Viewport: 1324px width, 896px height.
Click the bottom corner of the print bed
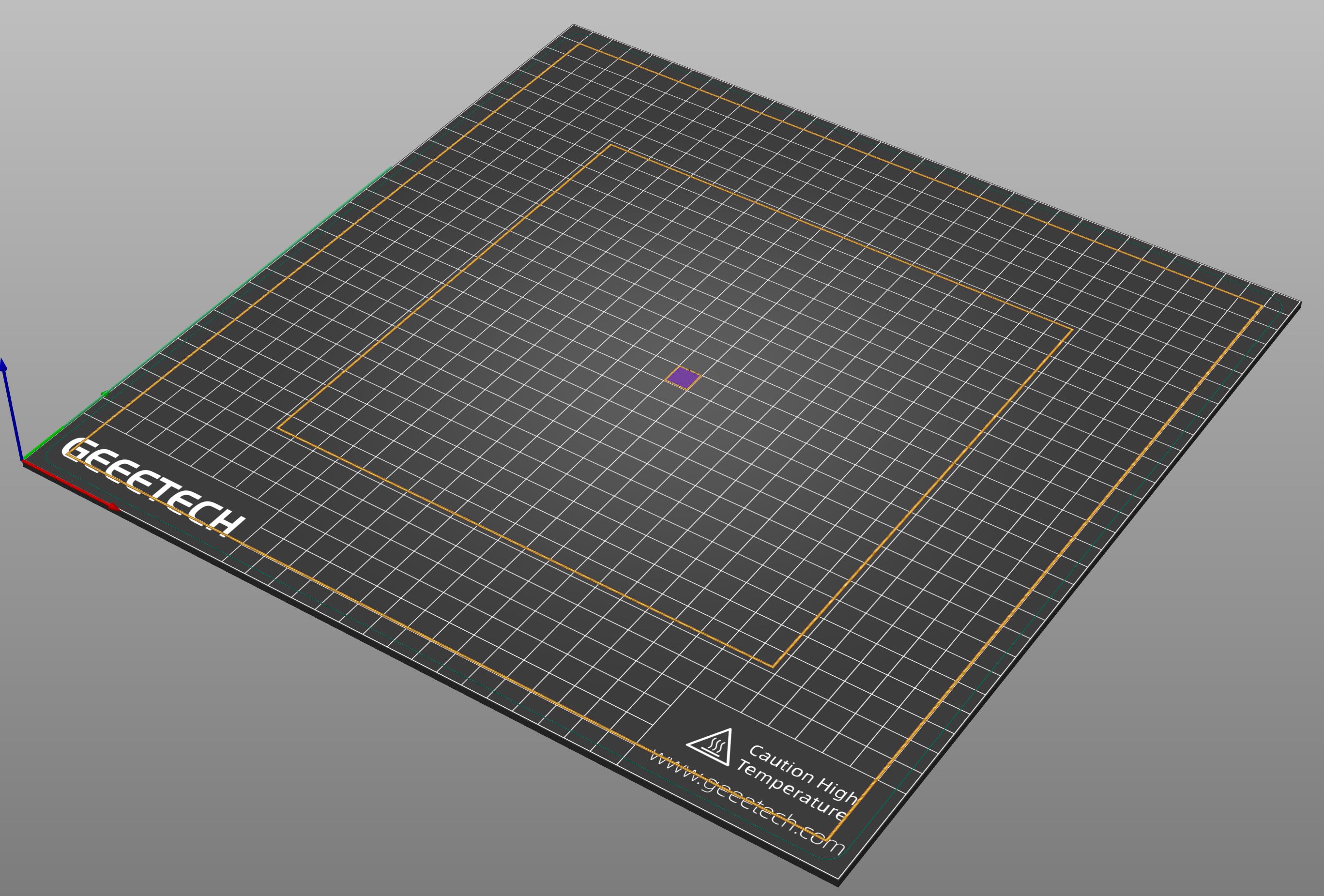[x=838, y=881]
